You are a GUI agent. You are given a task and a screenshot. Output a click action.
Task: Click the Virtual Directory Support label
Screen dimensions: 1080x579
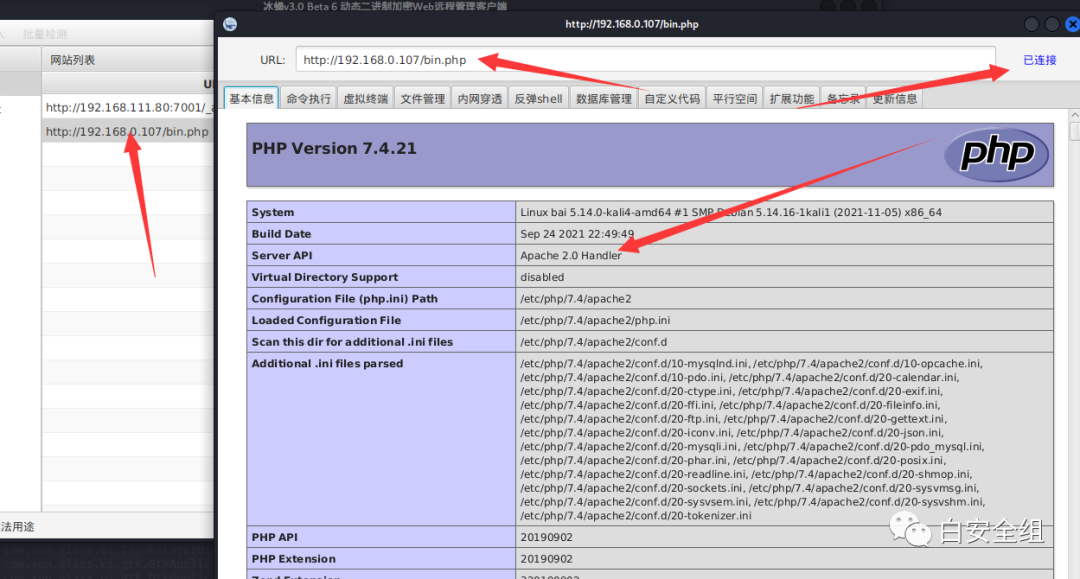coord(325,277)
